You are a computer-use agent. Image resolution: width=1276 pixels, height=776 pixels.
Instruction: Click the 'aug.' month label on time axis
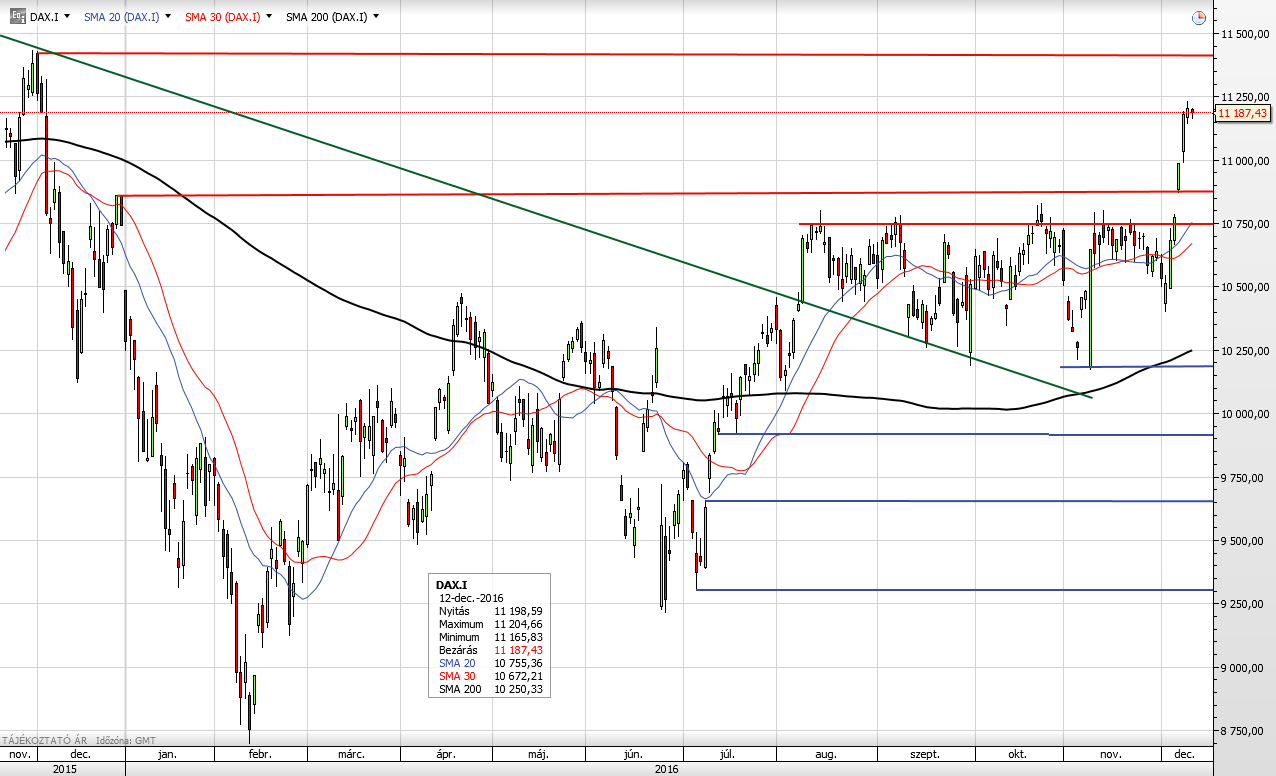coord(826,754)
